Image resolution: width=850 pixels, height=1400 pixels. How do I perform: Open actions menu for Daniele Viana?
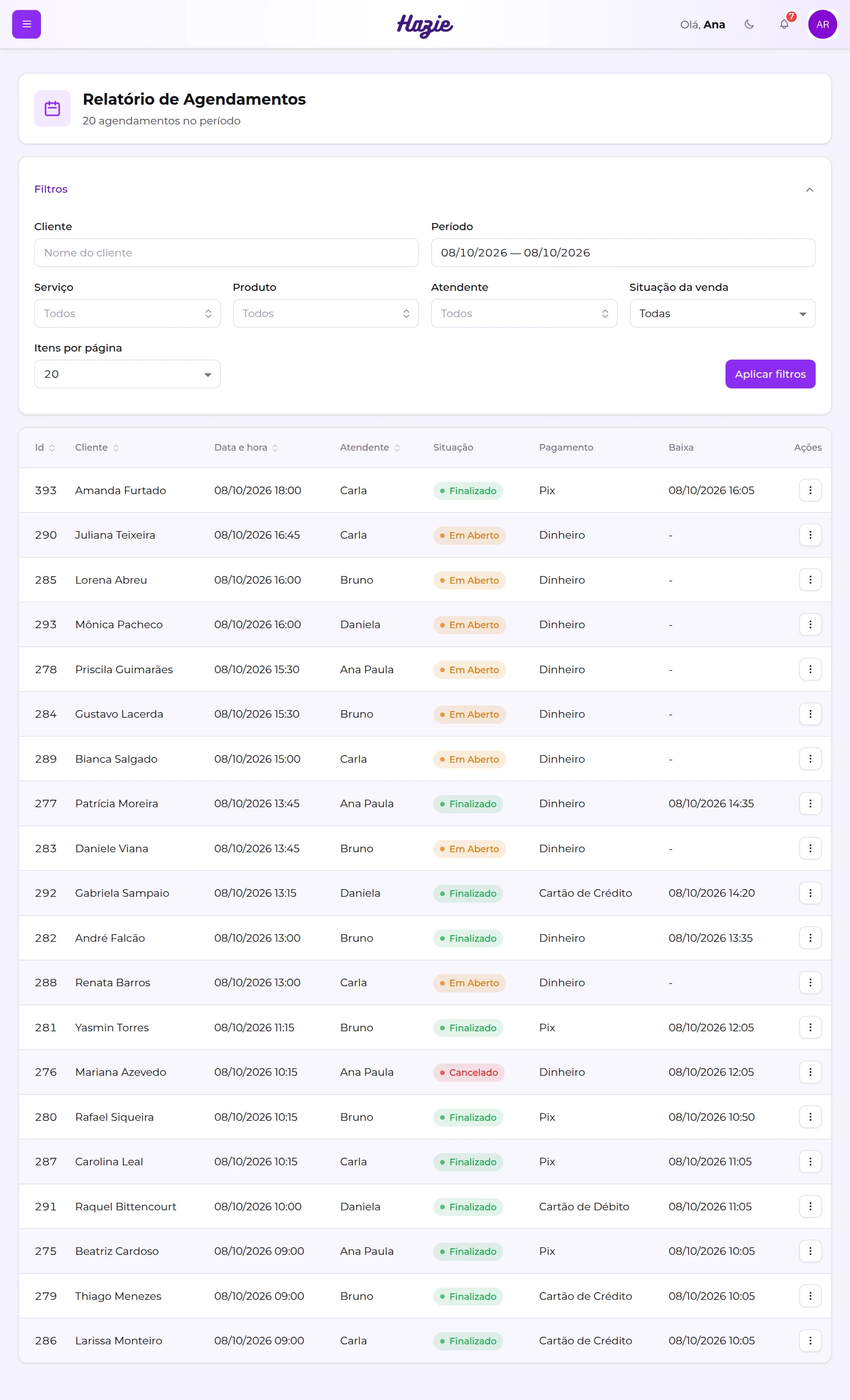click(x=810, y=848)
